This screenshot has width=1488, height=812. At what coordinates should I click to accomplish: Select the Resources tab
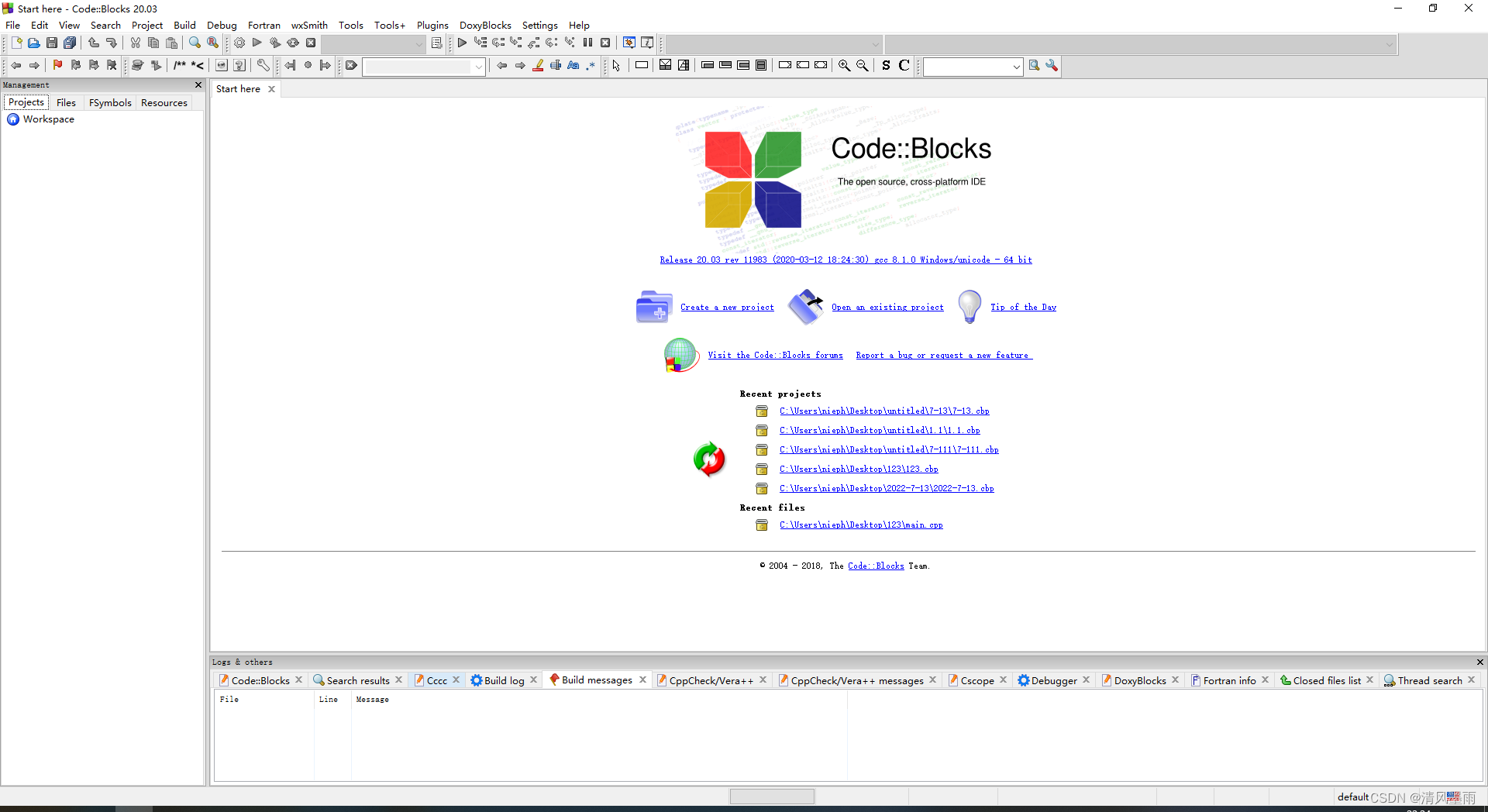pyautogui.click(x=164, y=102)
